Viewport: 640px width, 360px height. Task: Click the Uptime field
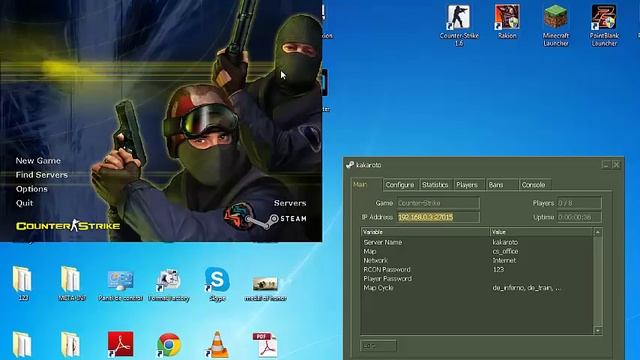click(x=579, y=217)
